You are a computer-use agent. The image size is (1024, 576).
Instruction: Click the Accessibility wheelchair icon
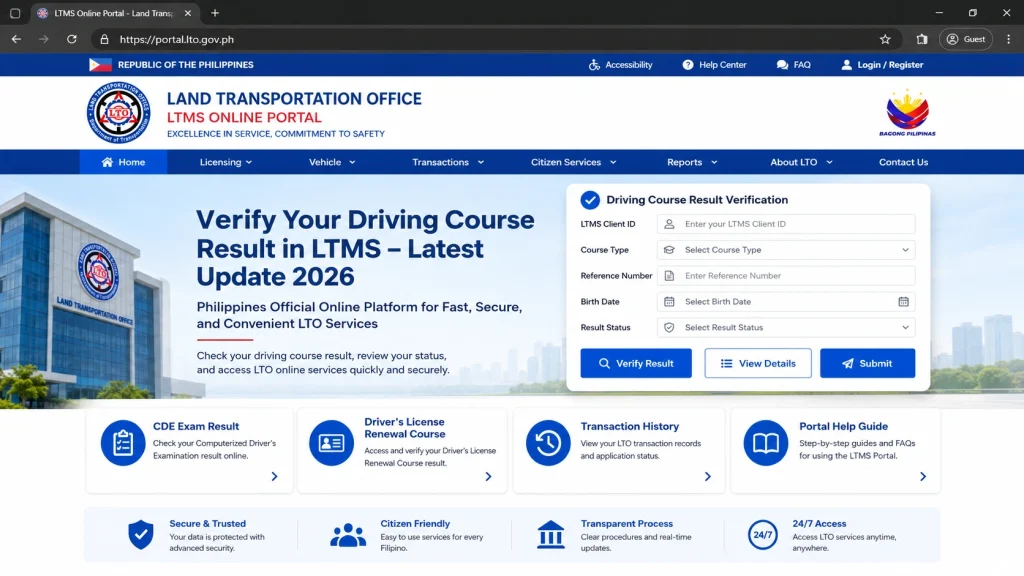click(594, 65)
